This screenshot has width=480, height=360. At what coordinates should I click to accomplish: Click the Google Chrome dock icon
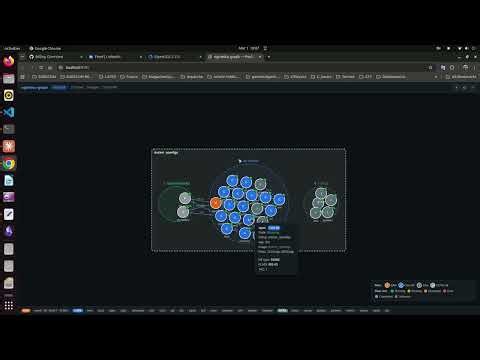pos(9,164)
